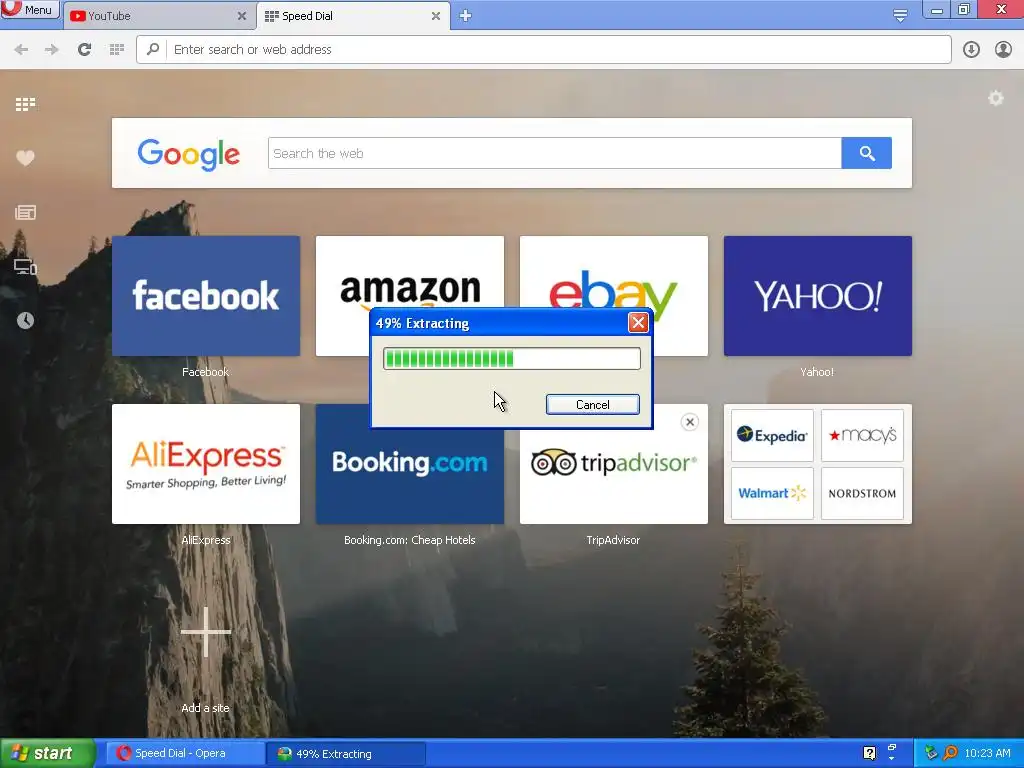Viewport: 1024px width, 768px height.
Task: Click the Yahoo! label under tile
Action: click(x=817, y=372)
